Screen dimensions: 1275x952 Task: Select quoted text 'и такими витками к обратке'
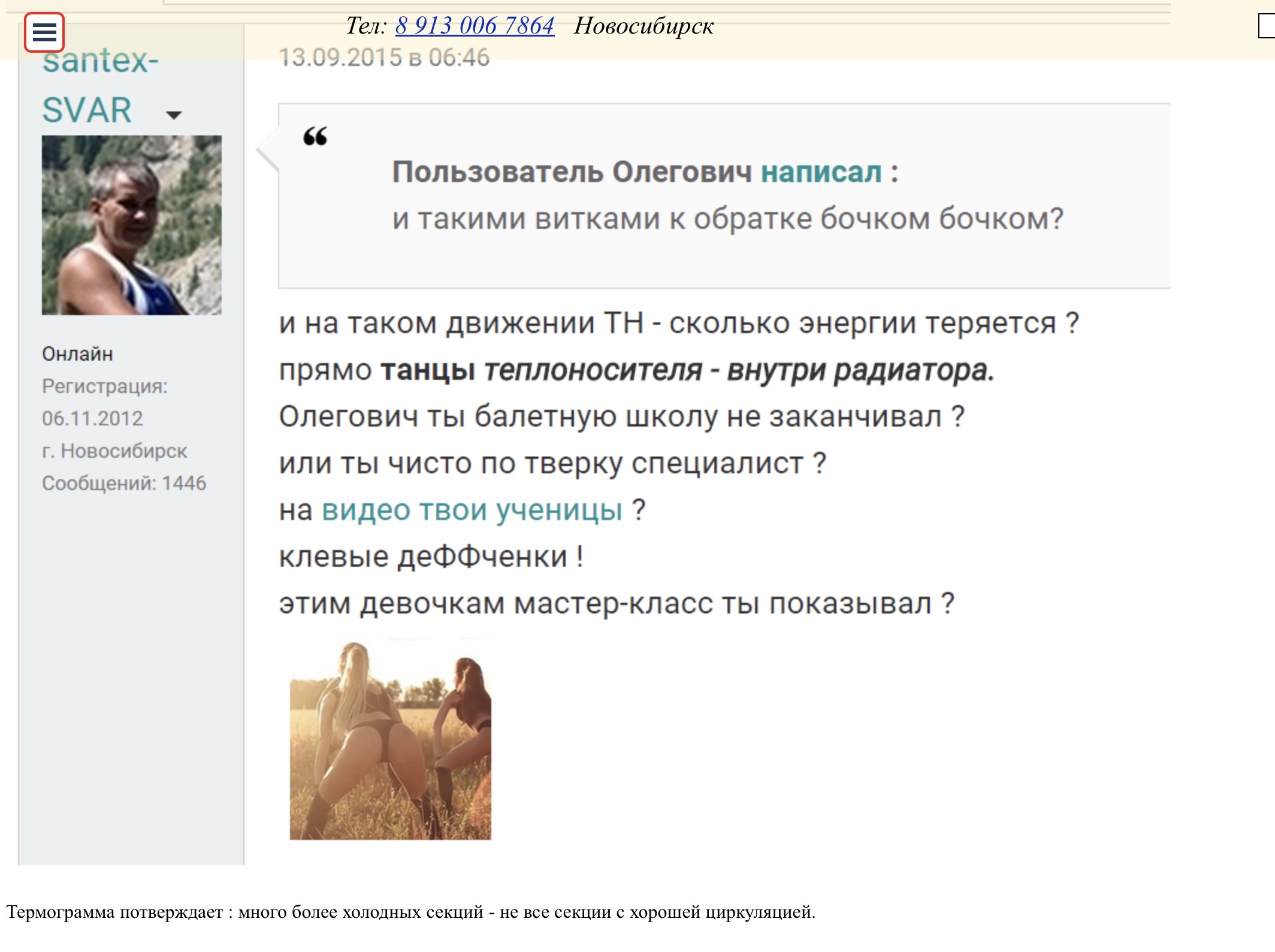[x=602, y=219]
